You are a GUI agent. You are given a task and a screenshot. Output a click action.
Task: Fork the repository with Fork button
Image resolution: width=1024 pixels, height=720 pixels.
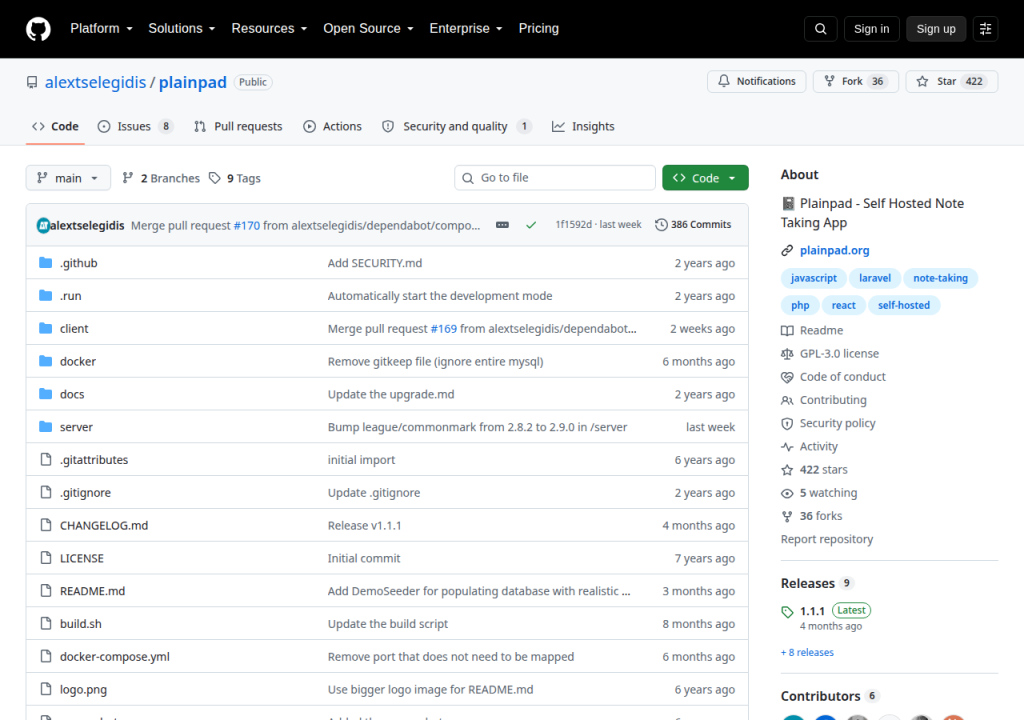coord(856,81)
